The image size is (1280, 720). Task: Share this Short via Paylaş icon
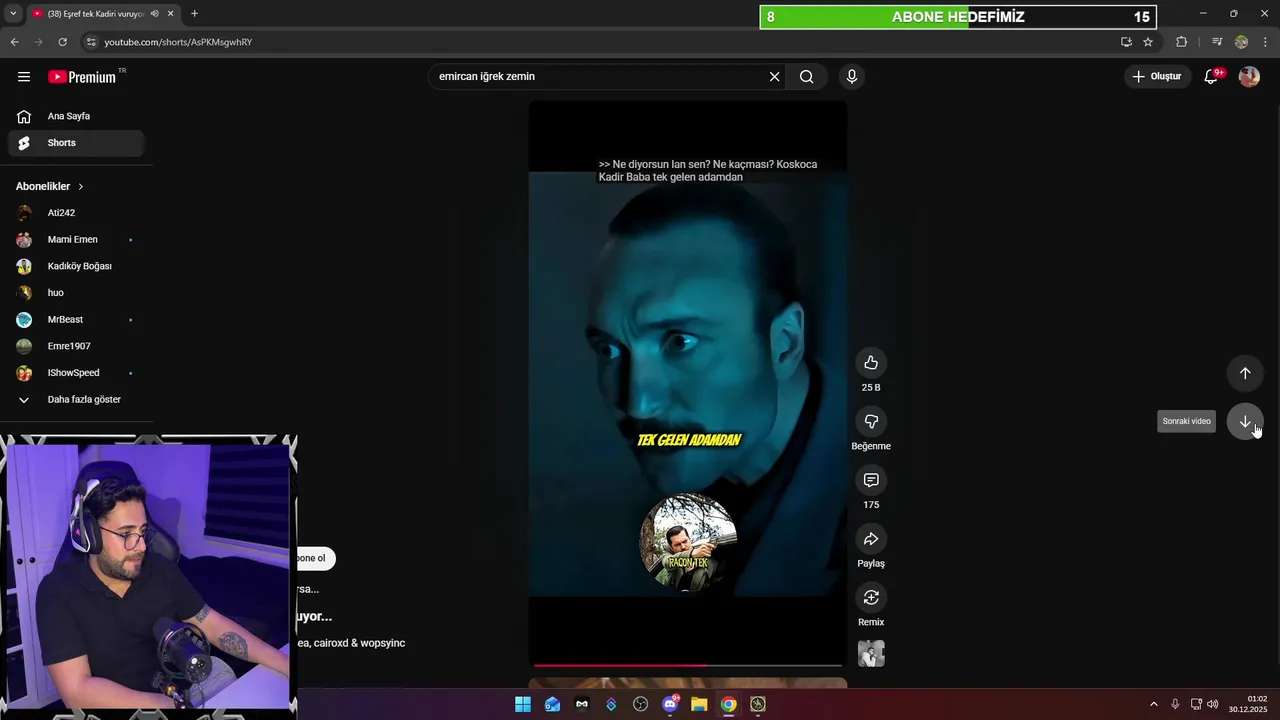click(x=871, y=539)
